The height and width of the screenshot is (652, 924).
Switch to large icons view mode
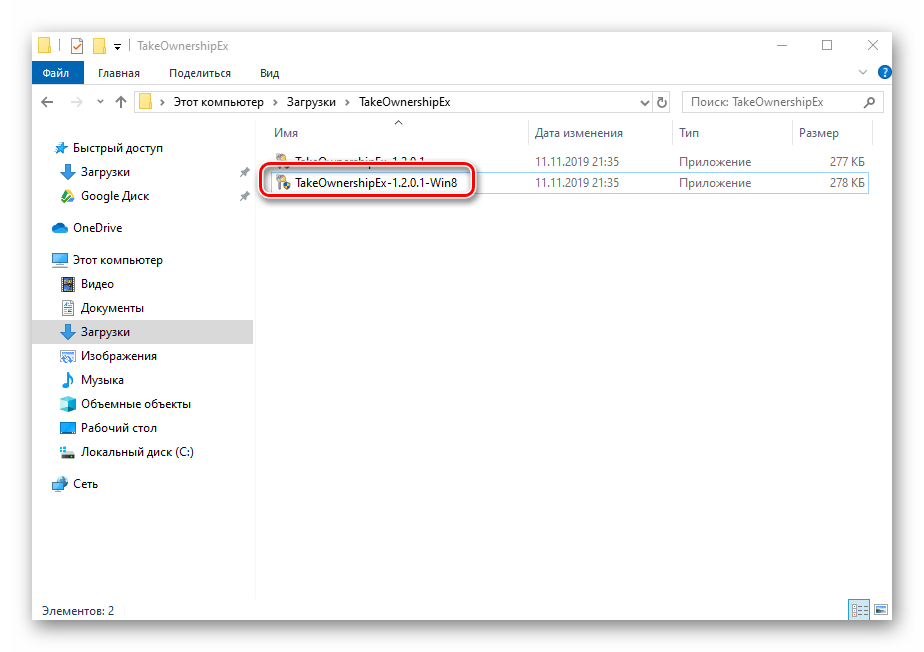[882, 609]
